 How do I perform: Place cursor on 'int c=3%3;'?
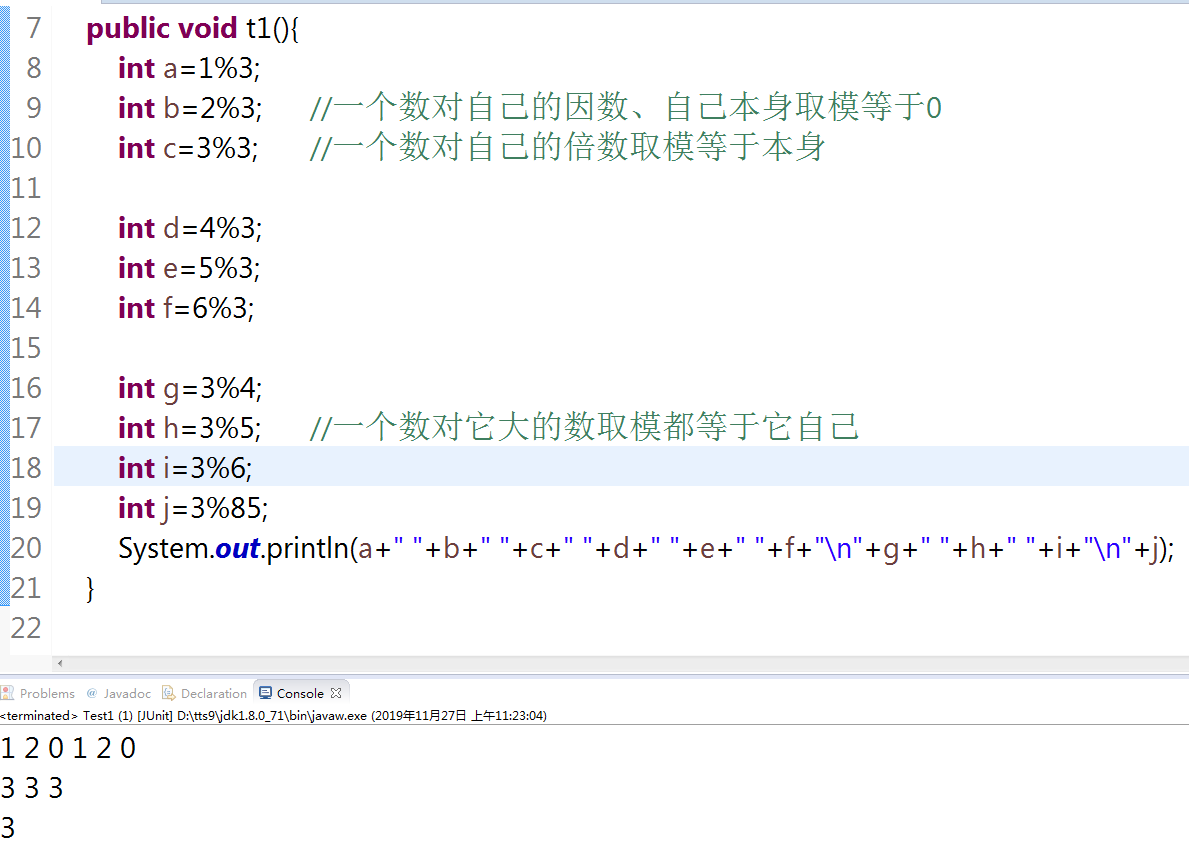[x=188, y=148]
